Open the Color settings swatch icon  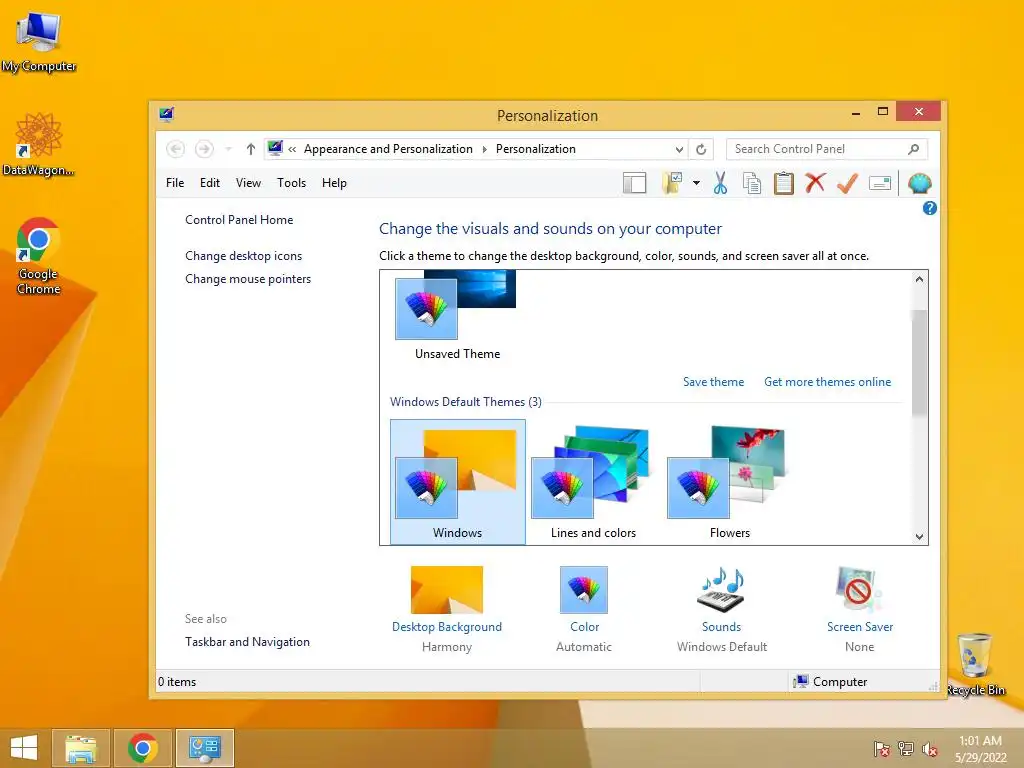point(584,590)
